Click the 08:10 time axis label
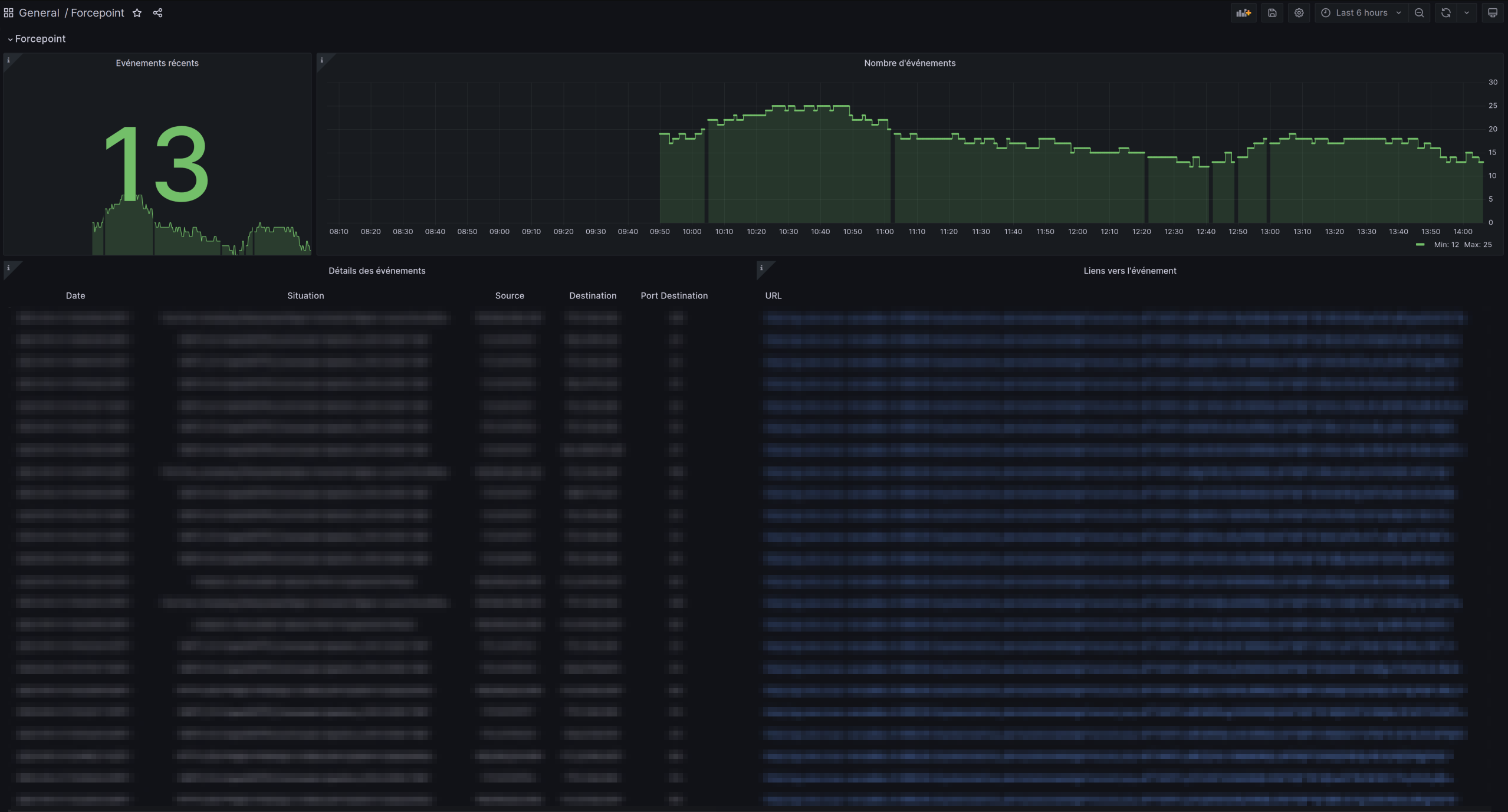Viewport: 1508px width, 812px height. point(339,231)
